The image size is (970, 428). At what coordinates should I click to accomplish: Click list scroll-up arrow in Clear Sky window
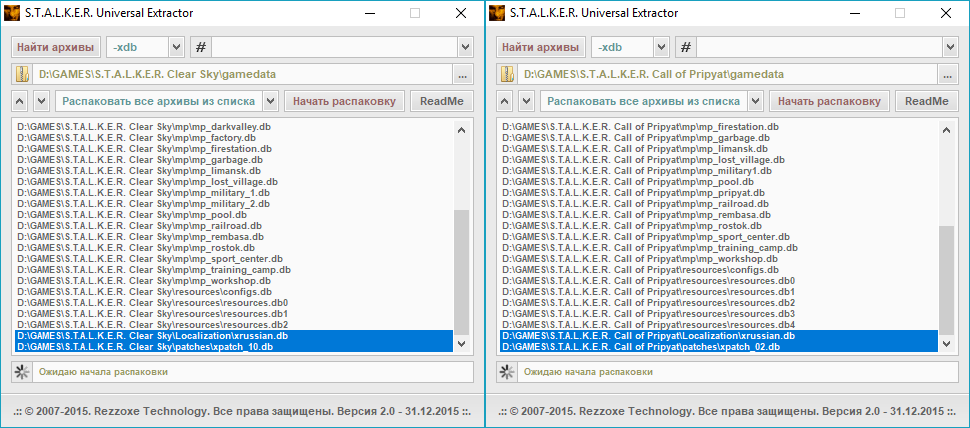[x=461, y=130]
